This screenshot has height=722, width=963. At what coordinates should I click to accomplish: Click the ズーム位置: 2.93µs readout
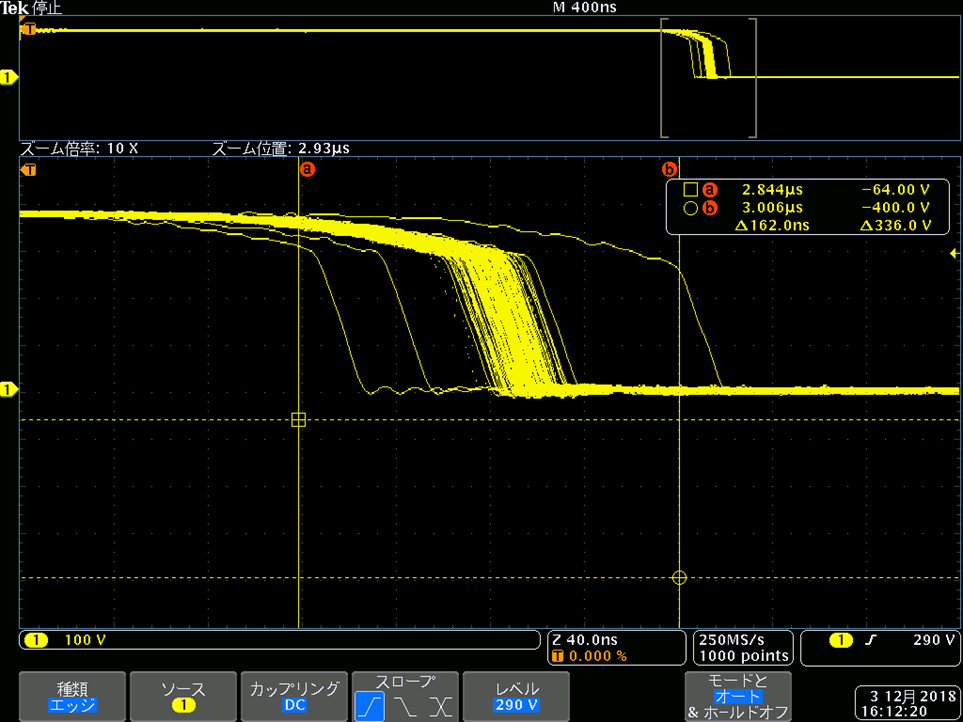tap(281, 149)
